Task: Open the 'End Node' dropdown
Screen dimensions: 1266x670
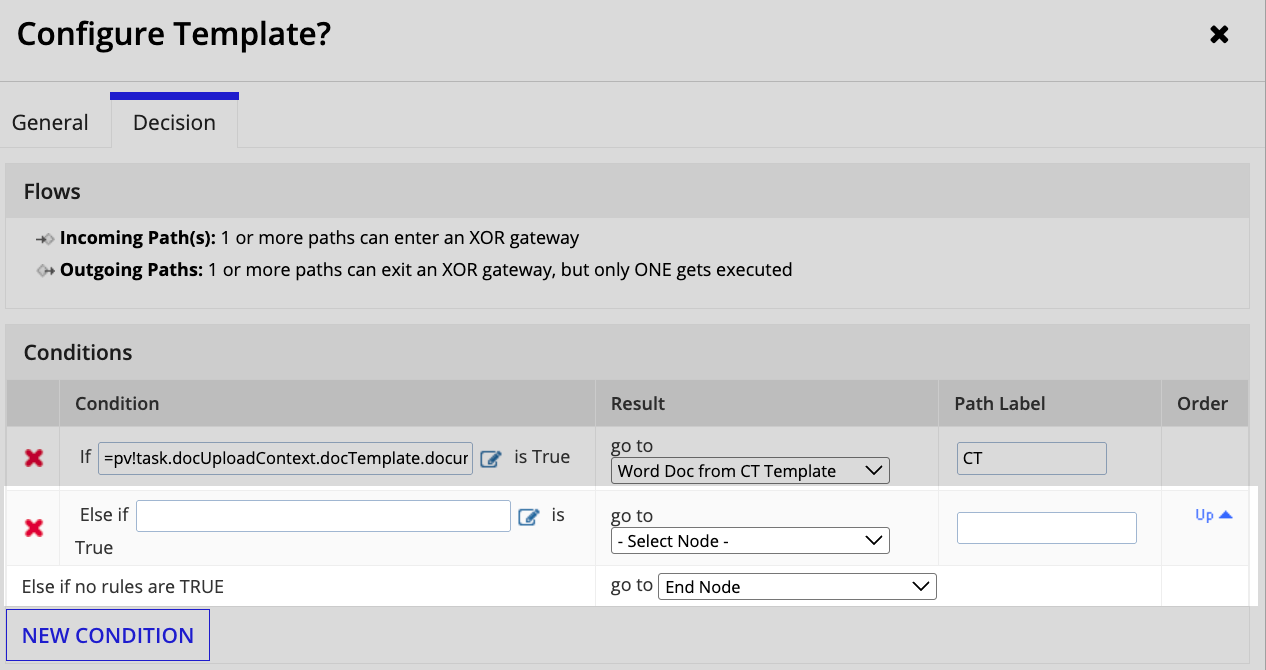Action: coord(797,587)
